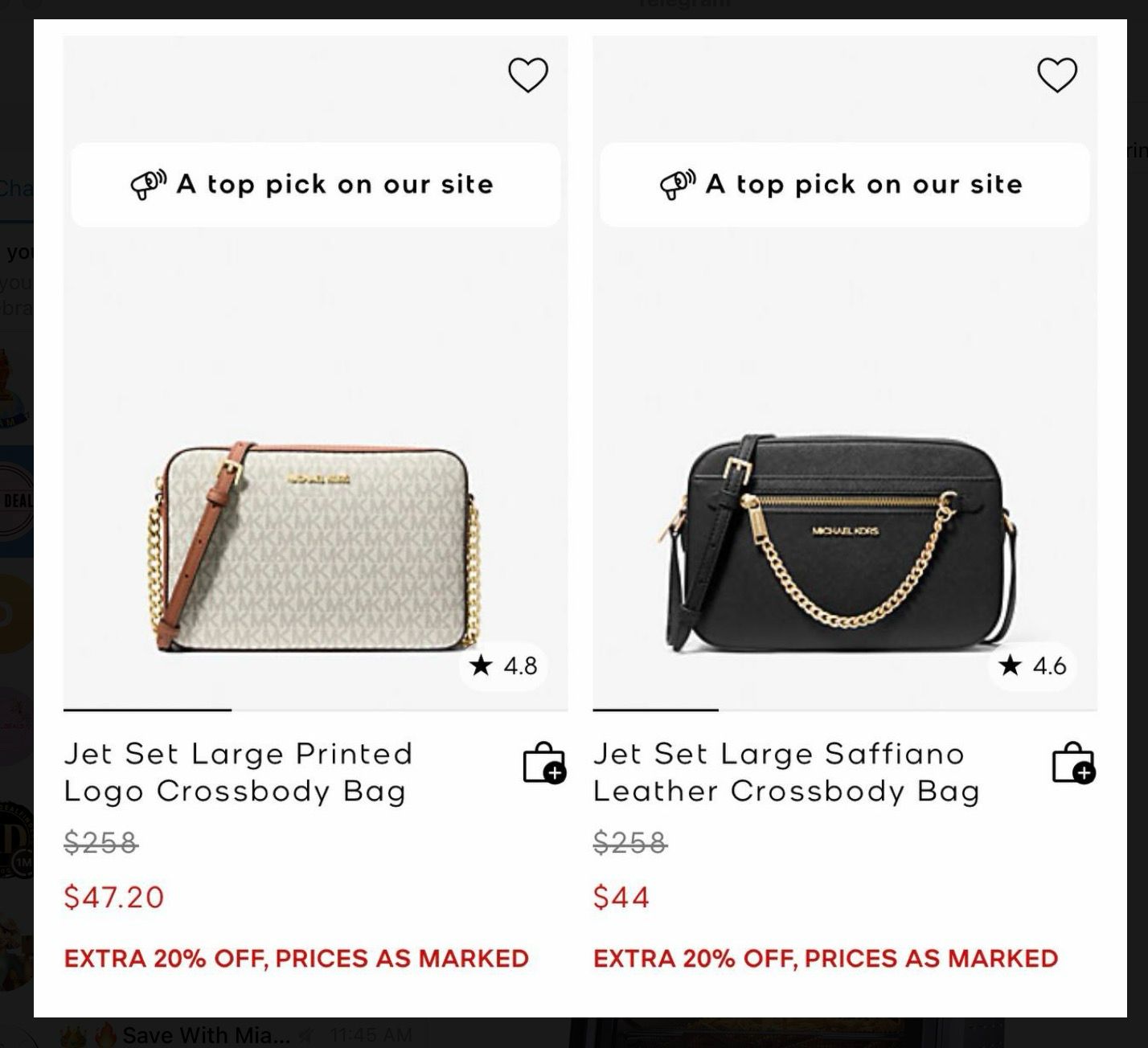Click the star icon next to the 4.8 rating
Viewport: 1148px width, 1048px height.
click(x=481, y=665)
